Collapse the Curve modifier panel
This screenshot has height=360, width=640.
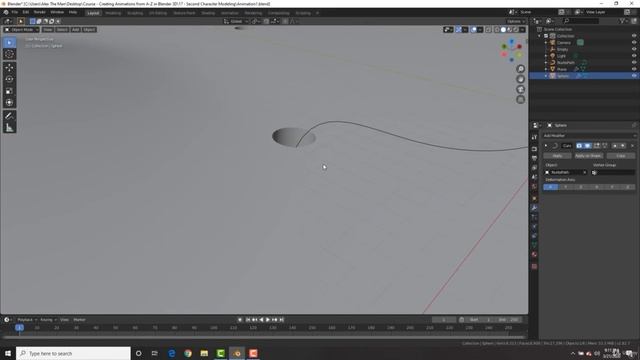point(546,146)
